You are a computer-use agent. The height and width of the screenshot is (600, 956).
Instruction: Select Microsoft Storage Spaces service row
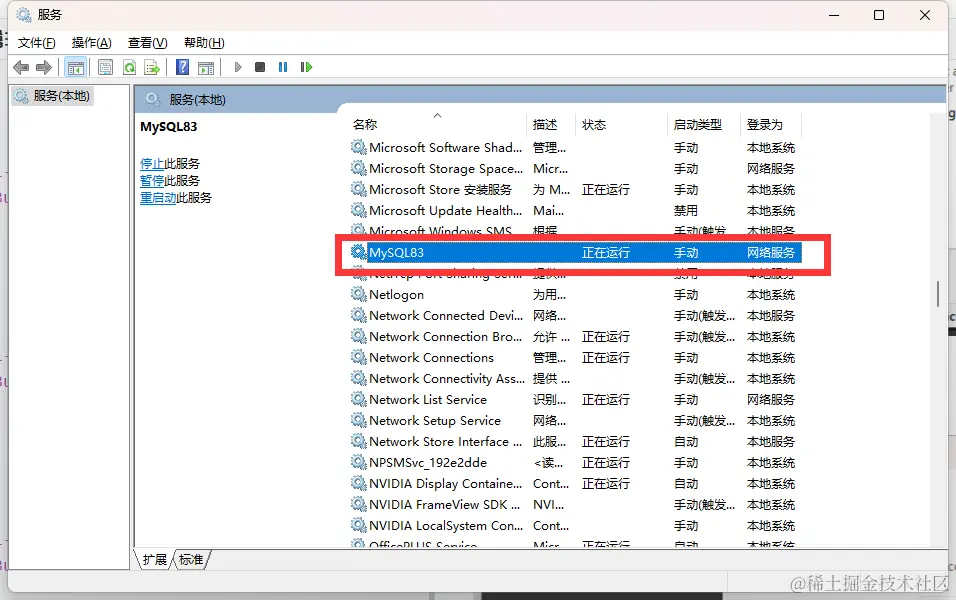pos(576,168)
